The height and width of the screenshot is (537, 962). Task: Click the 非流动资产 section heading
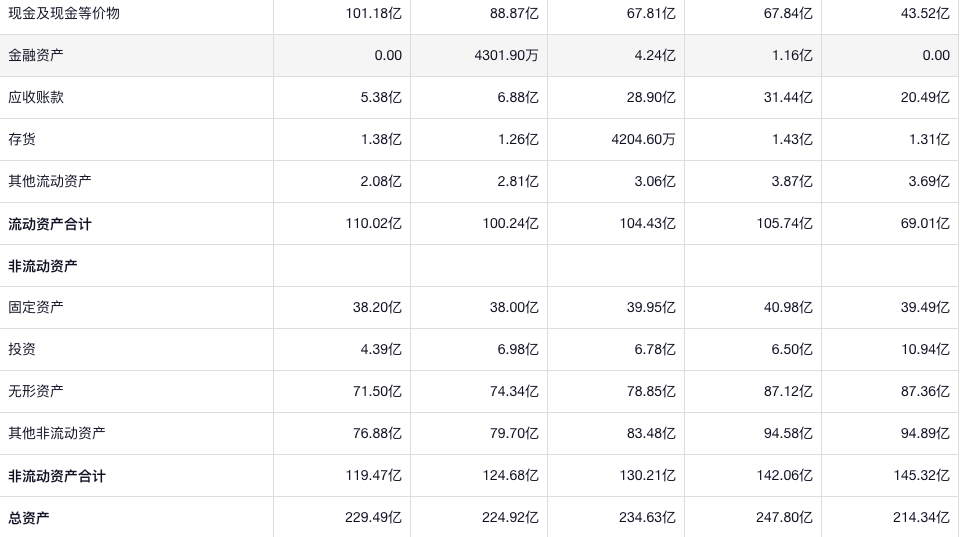(x=43, y=266)
